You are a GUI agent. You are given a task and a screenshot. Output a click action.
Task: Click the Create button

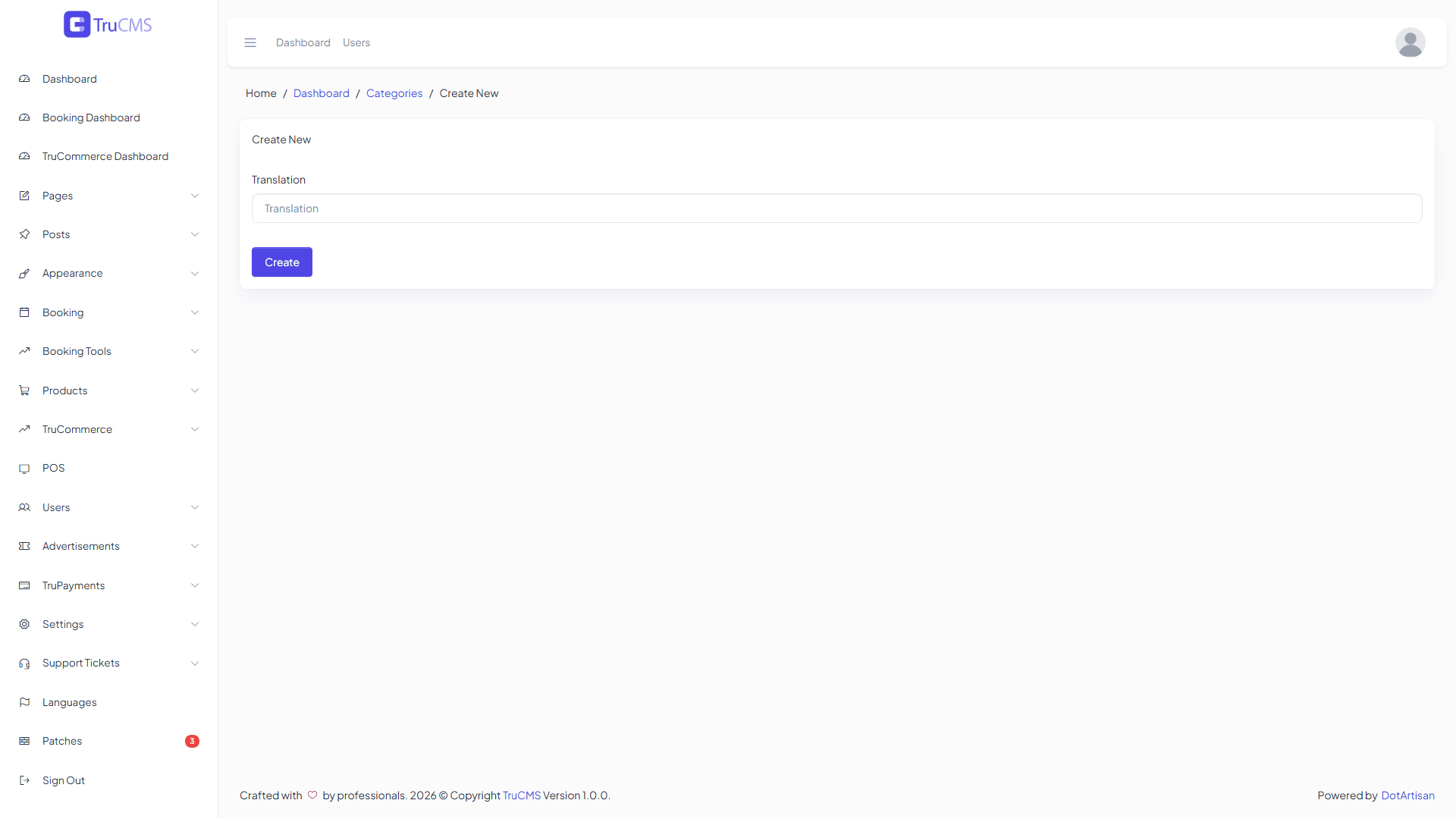[x=282, y=262]
